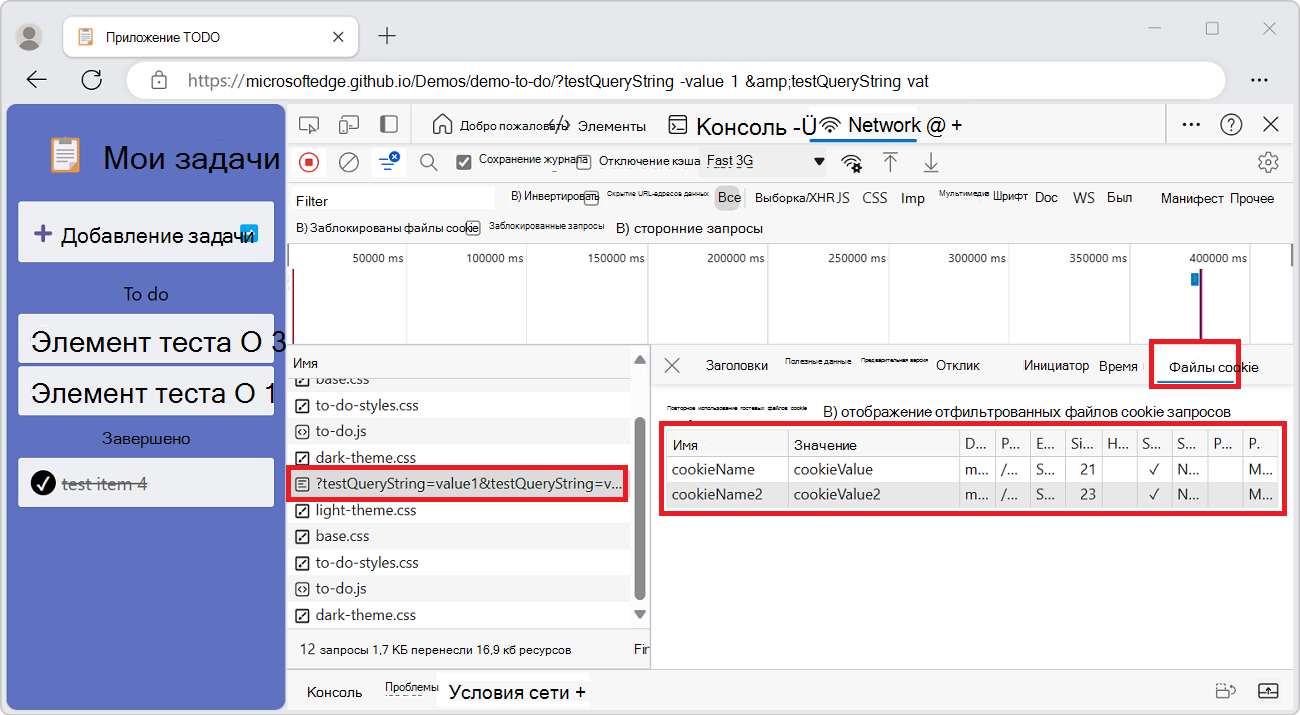Close the Приложение TODO browser tab
This screenshot has width=1300, height=715.
[338, 37]
